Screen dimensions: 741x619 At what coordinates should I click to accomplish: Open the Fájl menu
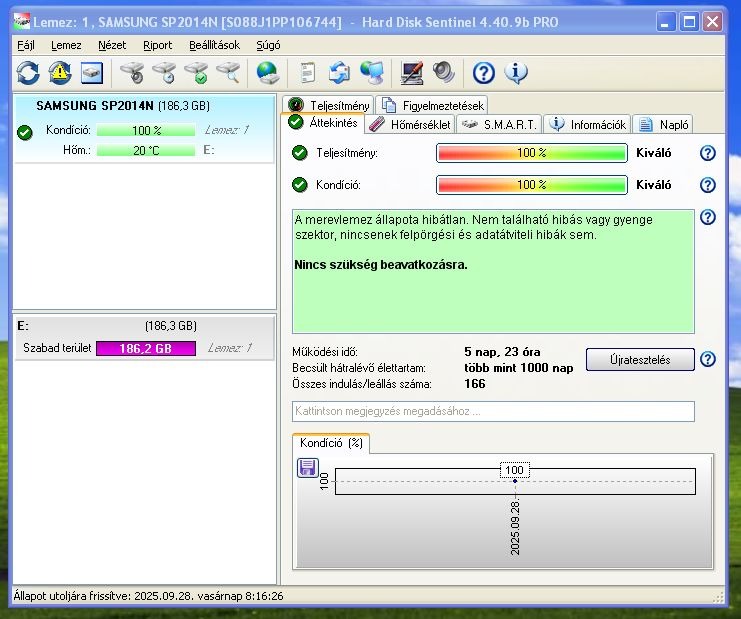tap(26, 45)
